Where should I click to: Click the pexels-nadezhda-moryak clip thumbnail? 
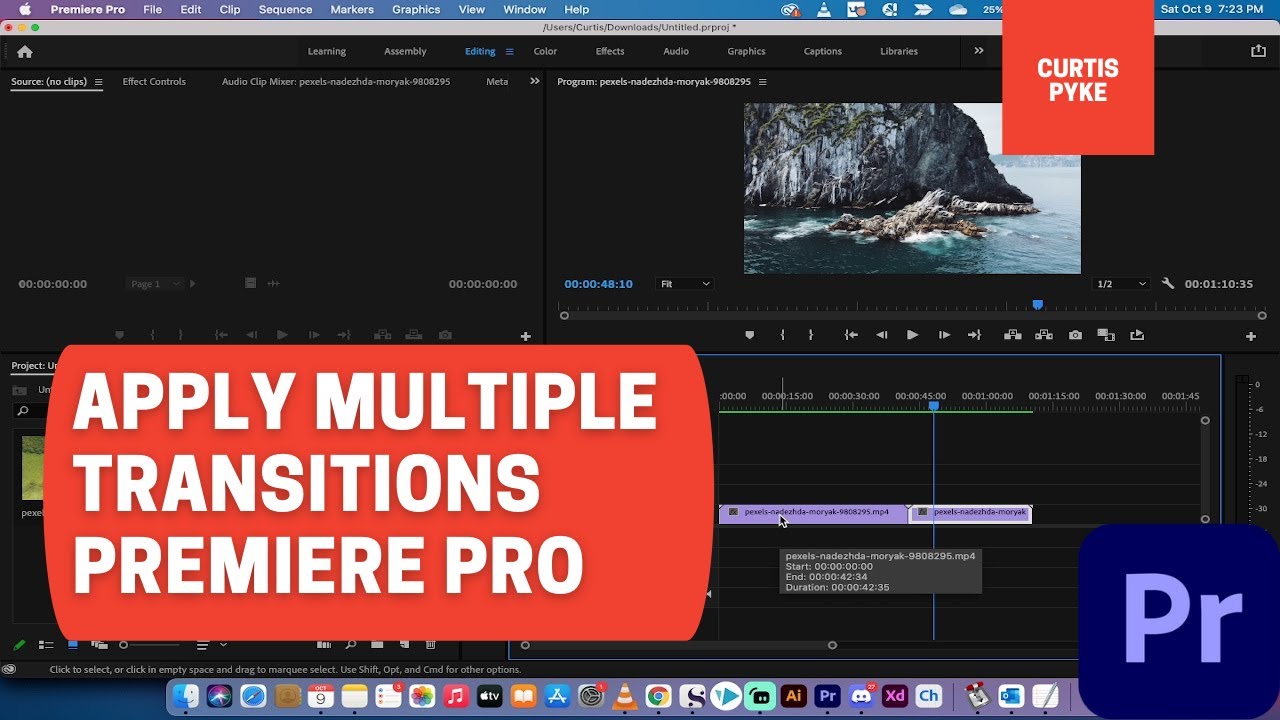31,467
